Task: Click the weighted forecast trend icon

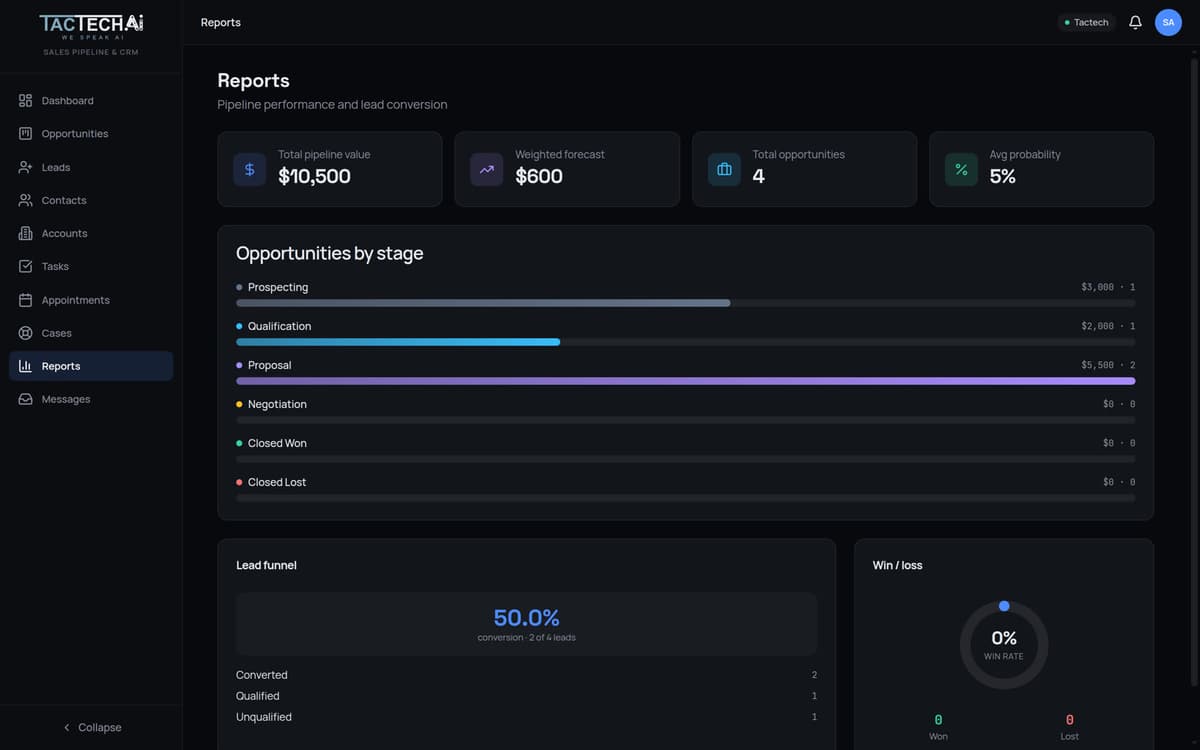Action: 487,170
